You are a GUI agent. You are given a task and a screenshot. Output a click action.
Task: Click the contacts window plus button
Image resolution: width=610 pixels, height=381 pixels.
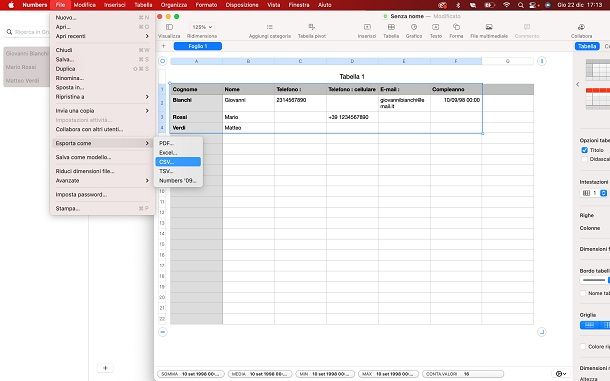105,368
